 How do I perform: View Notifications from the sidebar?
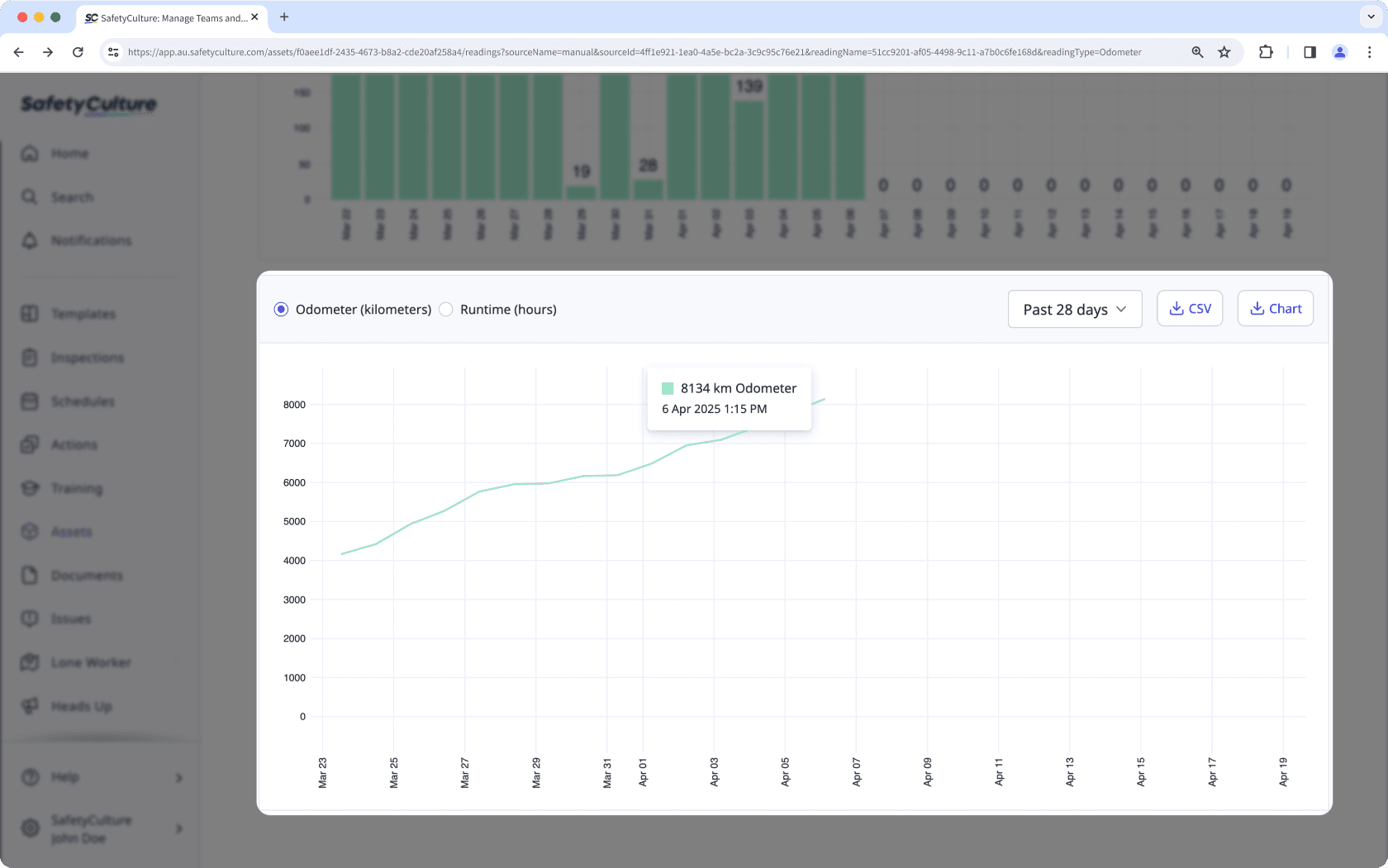pyautogui.click(x=91, y=240)
